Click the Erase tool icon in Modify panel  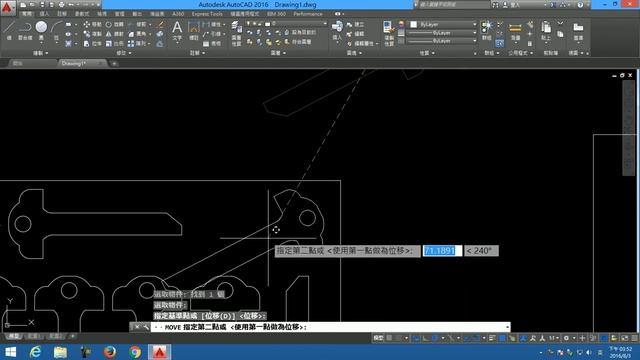(x=160, y=24)
